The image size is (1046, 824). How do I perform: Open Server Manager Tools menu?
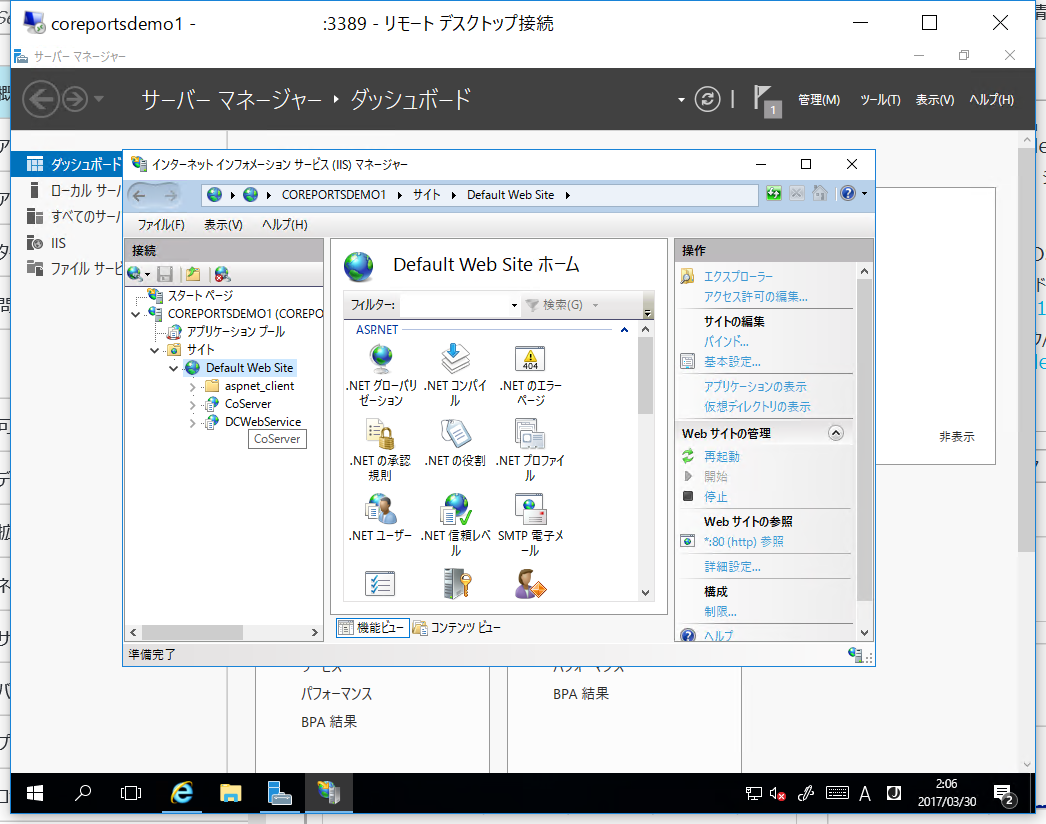pyautogui.click(x=880, y=99)
